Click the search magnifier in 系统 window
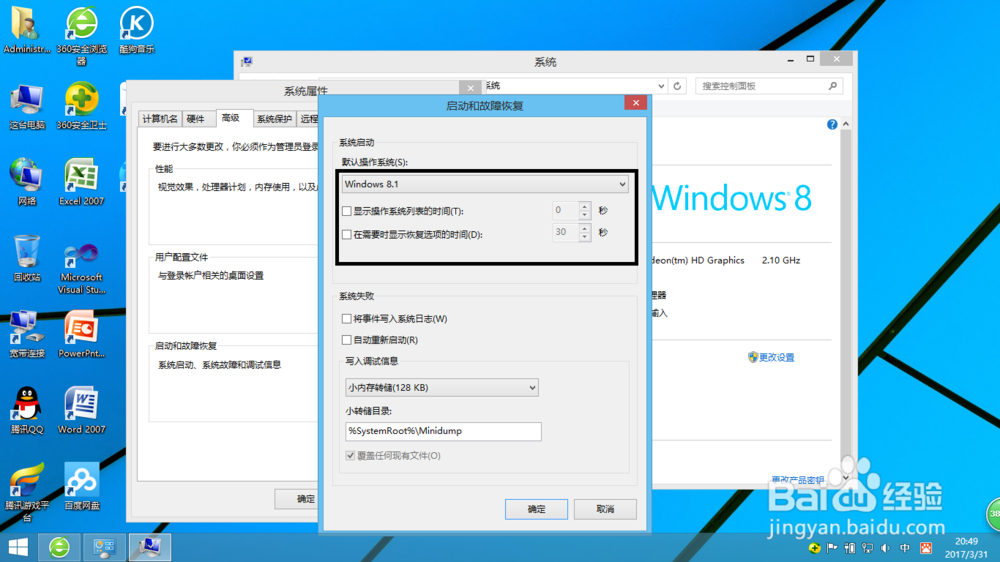The width and height of the screenshot is (1000, 562). 832,85
